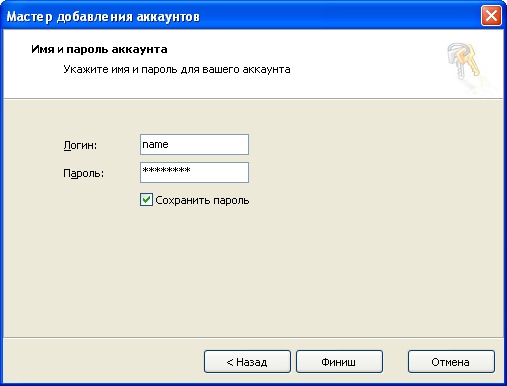Click the Логин input field
Image resolution: width=507 pixels, height=386 pixels.
click(x=194, y=144)
